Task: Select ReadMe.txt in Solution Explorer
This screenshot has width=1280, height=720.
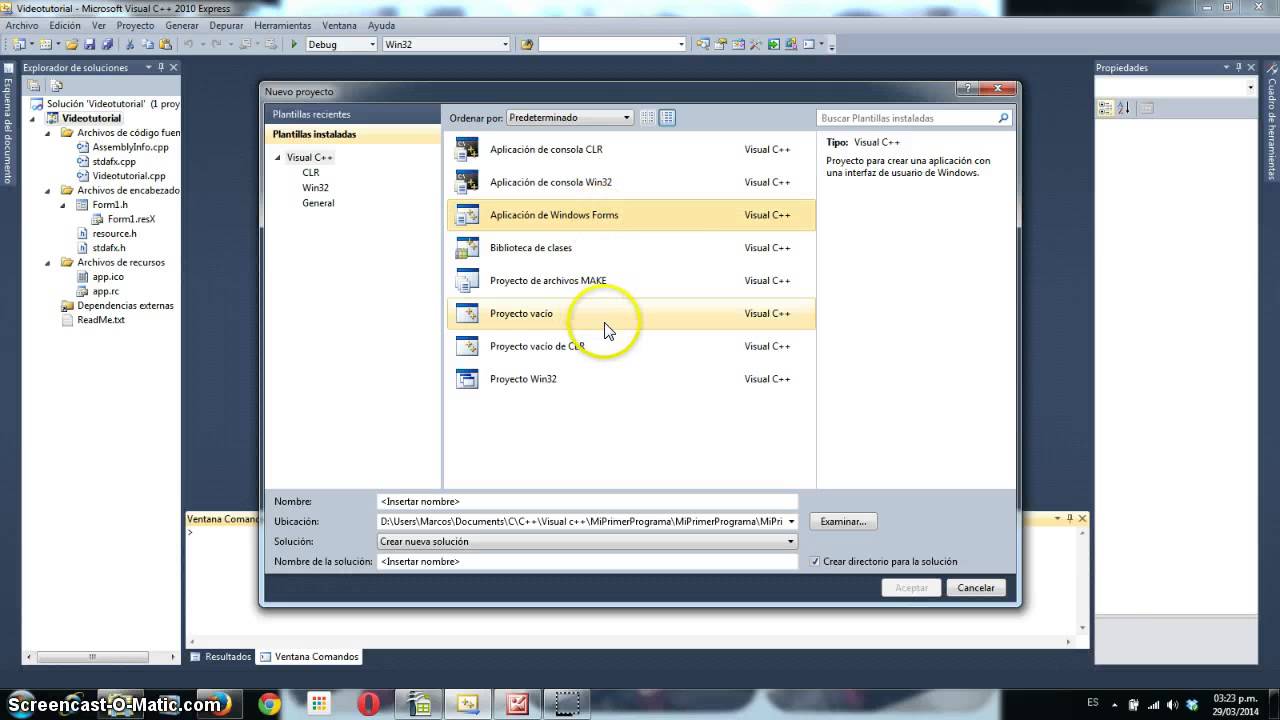Action: pyautogui.click(x=101, y=320)
